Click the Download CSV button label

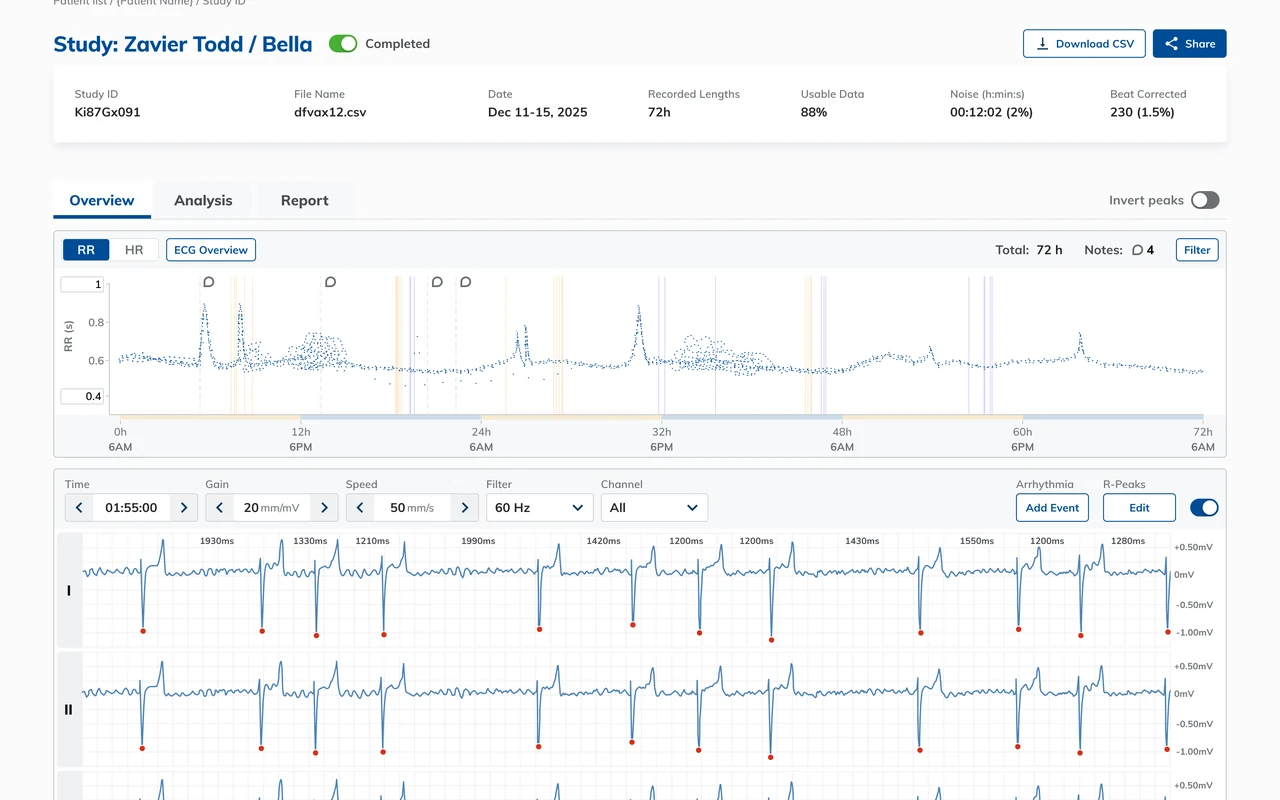tap(1095, 44)
